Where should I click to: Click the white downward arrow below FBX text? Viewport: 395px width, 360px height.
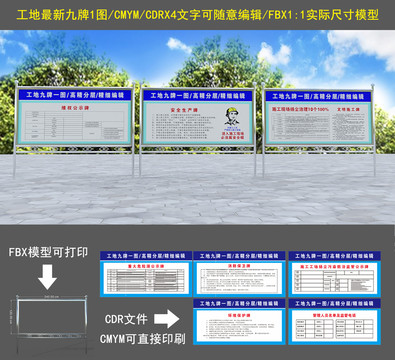47,277
